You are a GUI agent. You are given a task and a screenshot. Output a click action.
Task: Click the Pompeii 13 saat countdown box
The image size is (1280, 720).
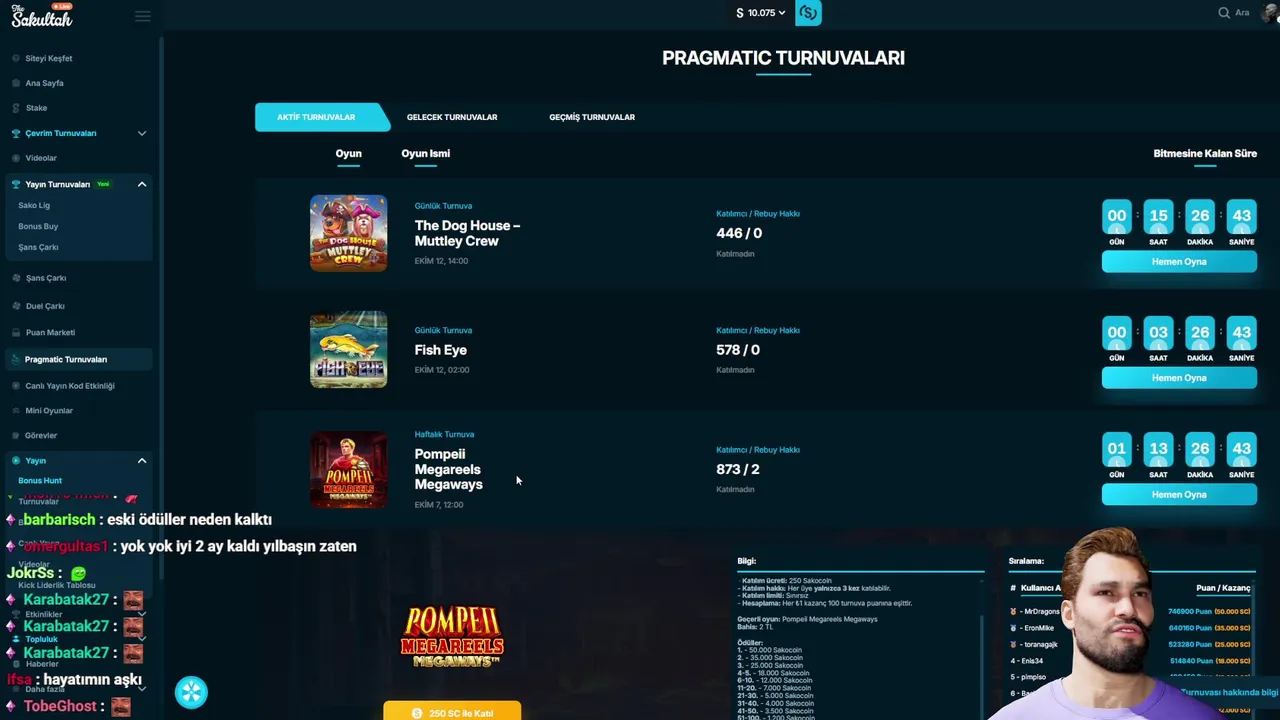1158,449
